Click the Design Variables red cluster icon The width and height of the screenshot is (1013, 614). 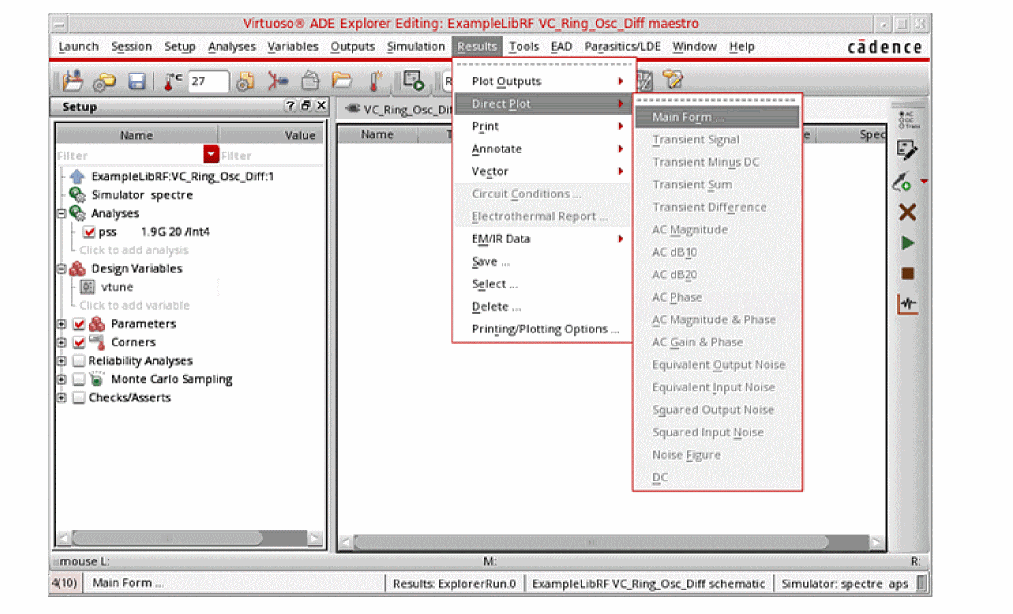[x=77, y=268]
